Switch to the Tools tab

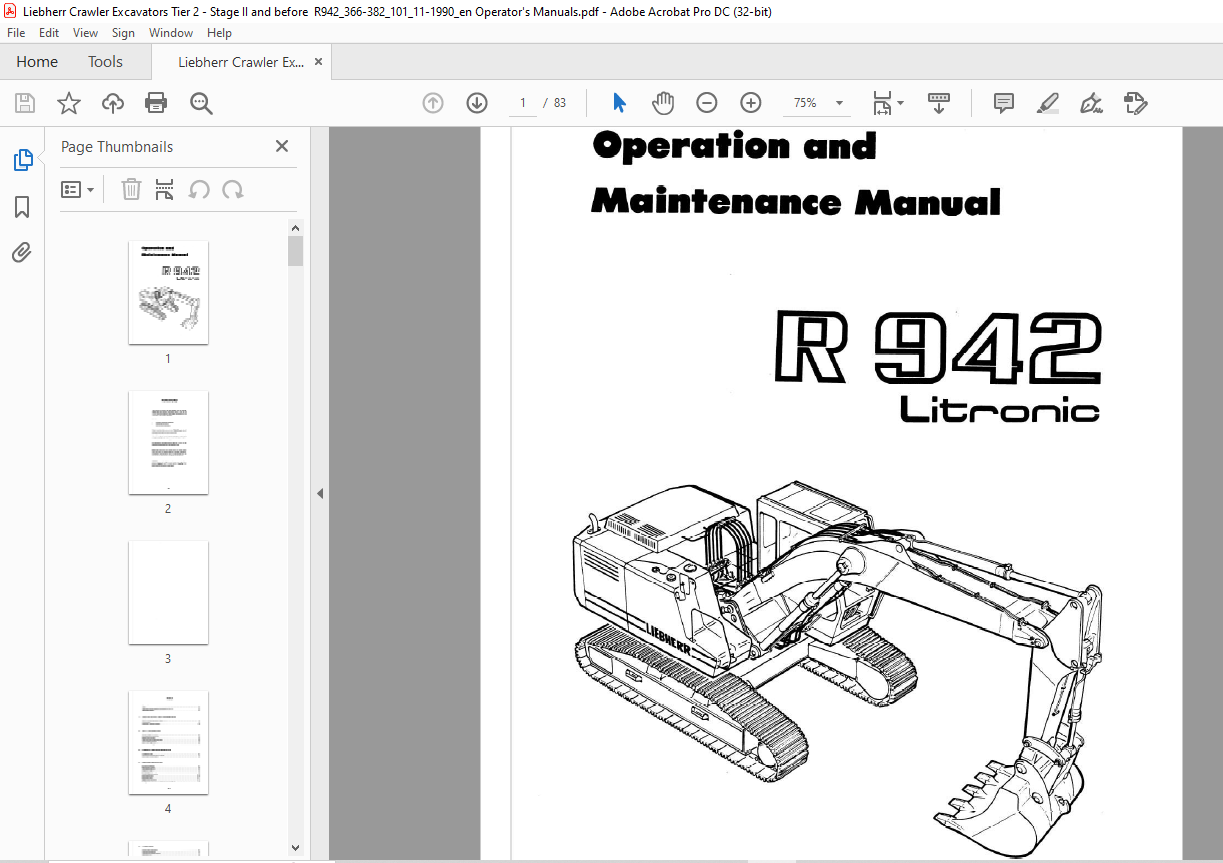click(105, 62)
